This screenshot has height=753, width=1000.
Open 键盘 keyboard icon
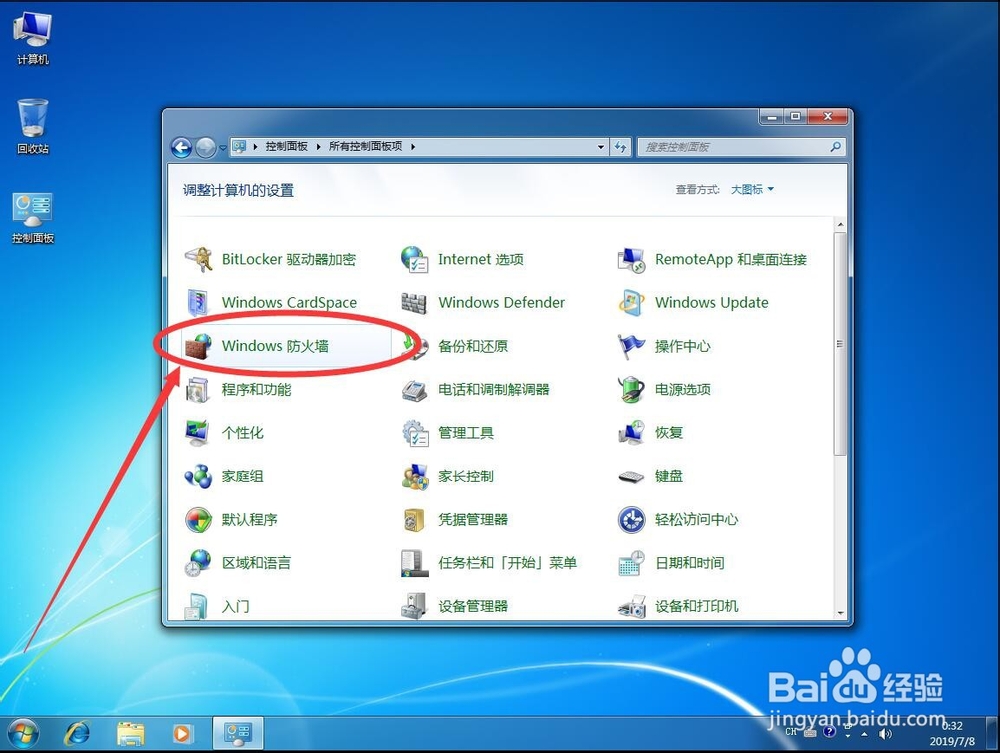tap(632, 476)
